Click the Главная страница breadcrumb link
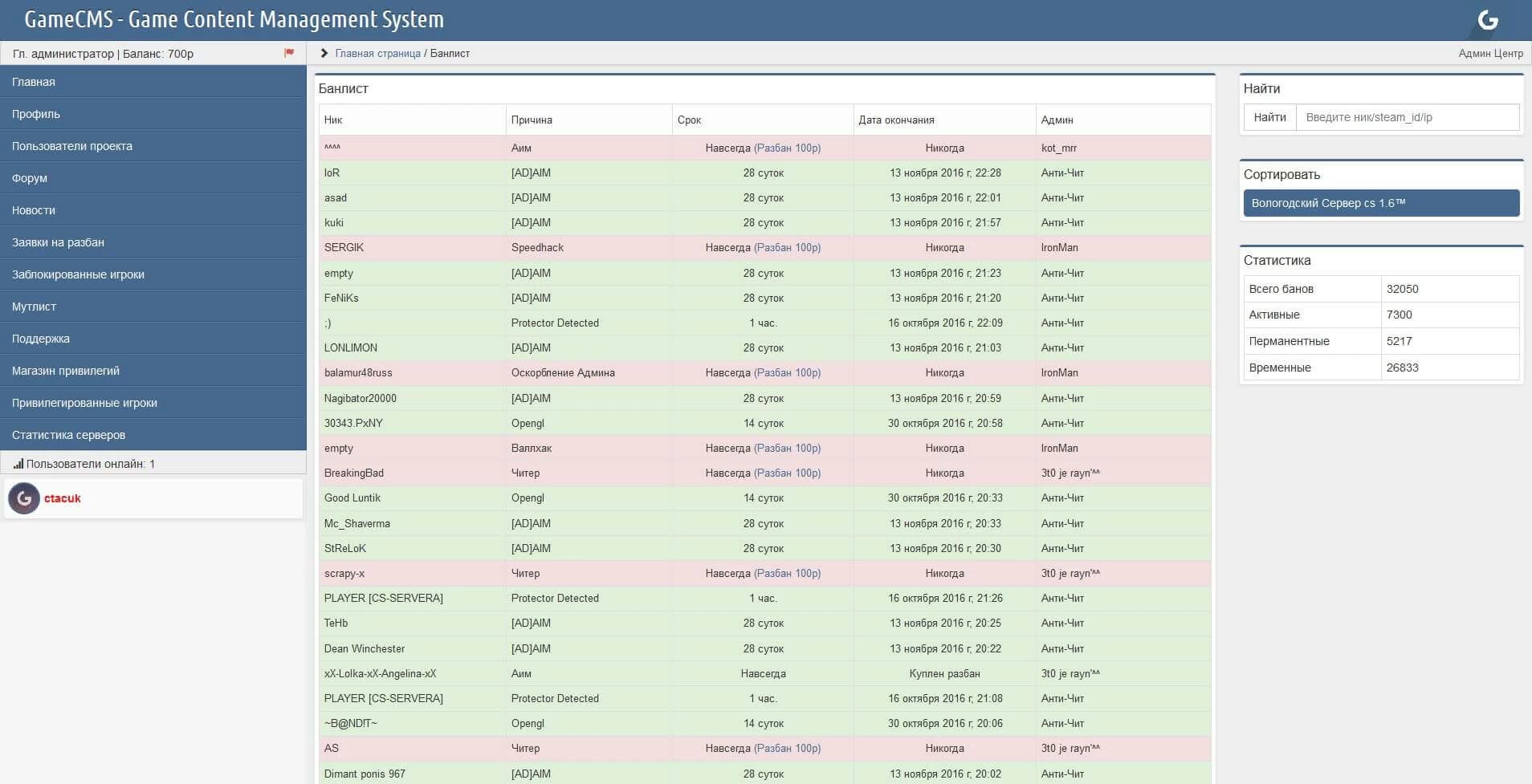Image resolution: width=1532 pixels, height=784 pixels. tap(377, 54)
